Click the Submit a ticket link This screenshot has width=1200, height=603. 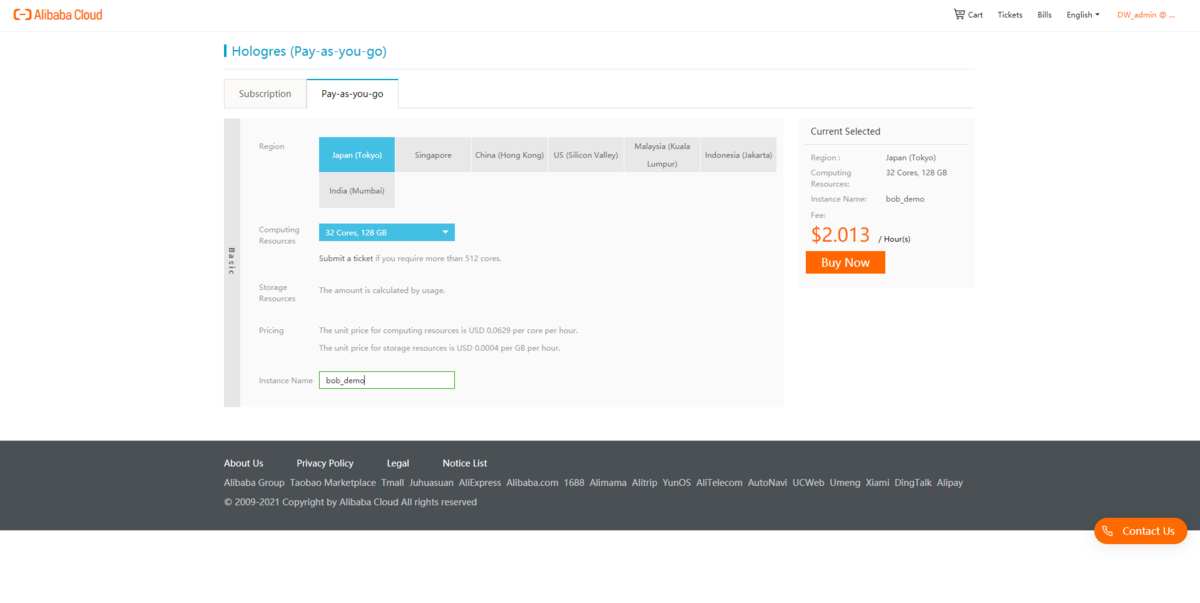(346, 258)
